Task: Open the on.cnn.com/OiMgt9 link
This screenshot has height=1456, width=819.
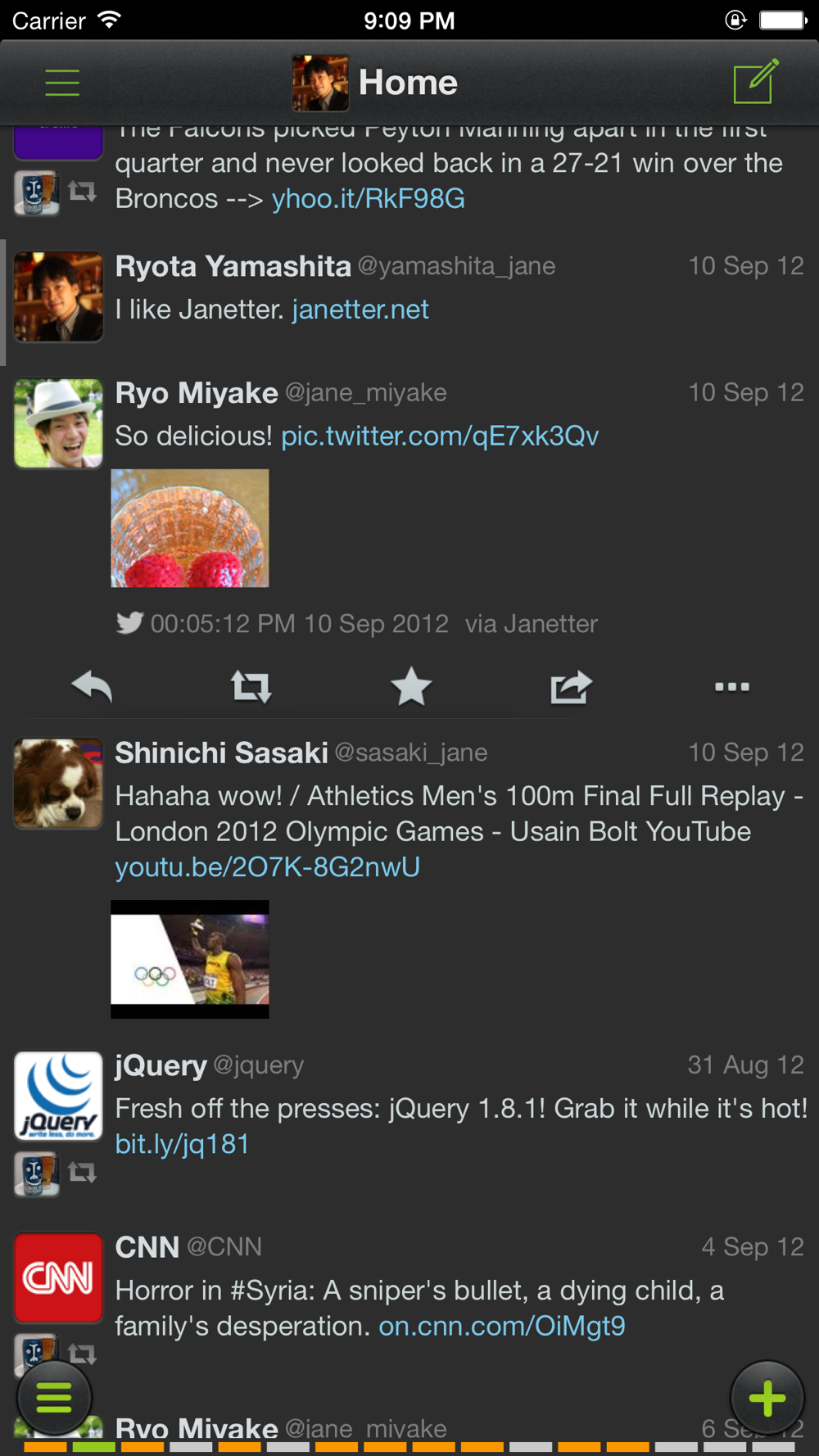Action: coord(501,1326)
